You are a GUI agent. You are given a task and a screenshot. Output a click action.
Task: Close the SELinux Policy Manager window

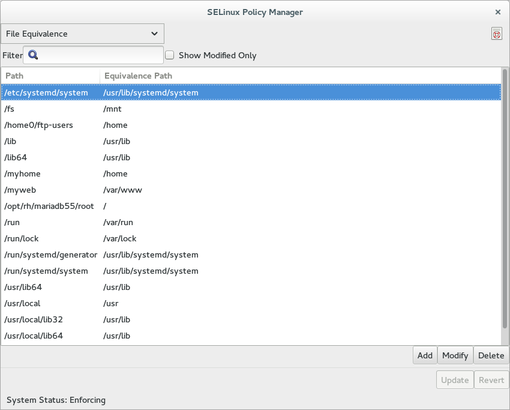(x=498, y=12)
